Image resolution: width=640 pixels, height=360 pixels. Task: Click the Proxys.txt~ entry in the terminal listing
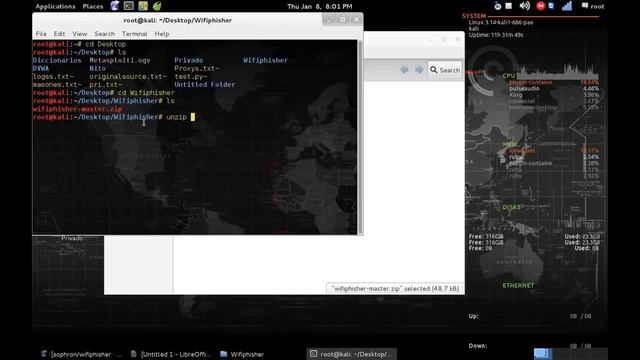pyautogui.click(x=196, y=69)
